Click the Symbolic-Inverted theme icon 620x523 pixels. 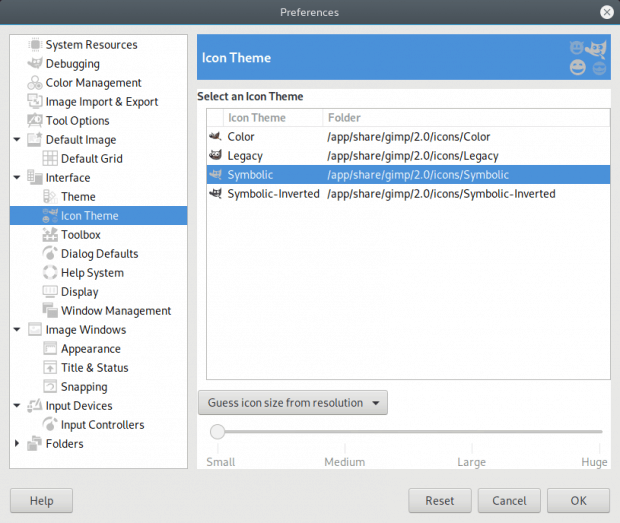tap(215, 193)
